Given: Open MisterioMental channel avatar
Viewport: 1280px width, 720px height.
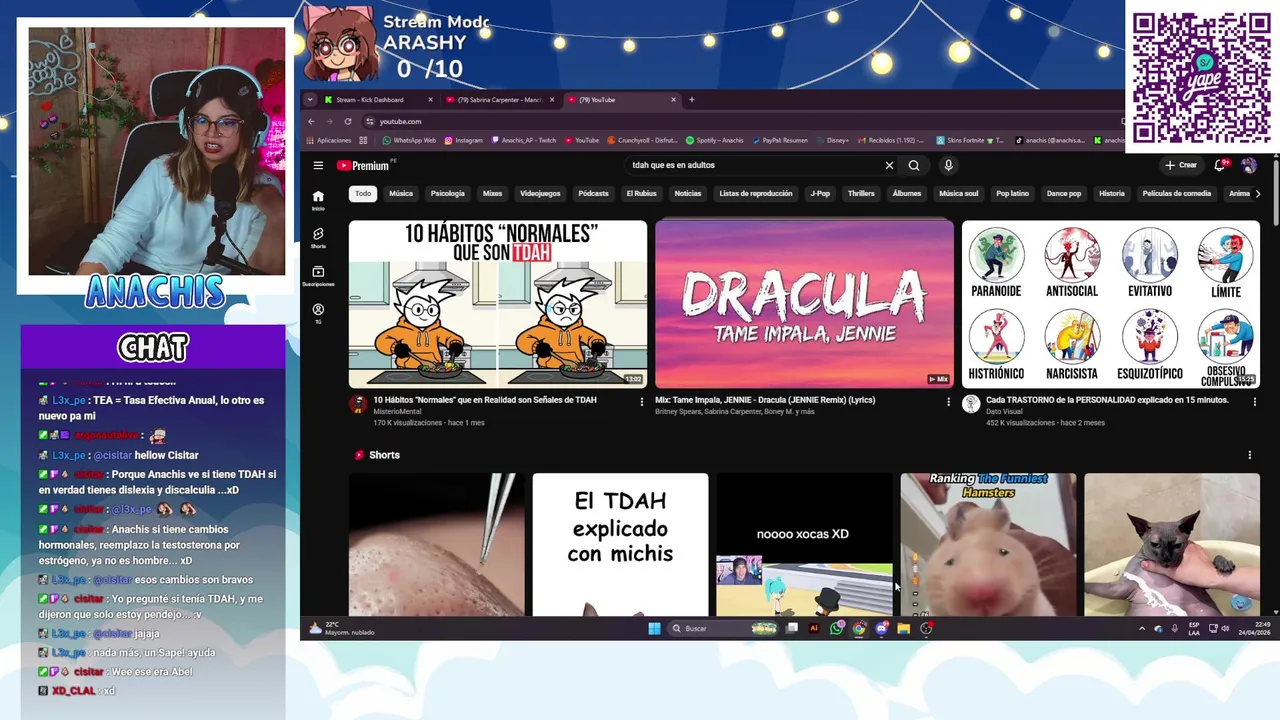Looking at the screenshot, I should [358, 404].
